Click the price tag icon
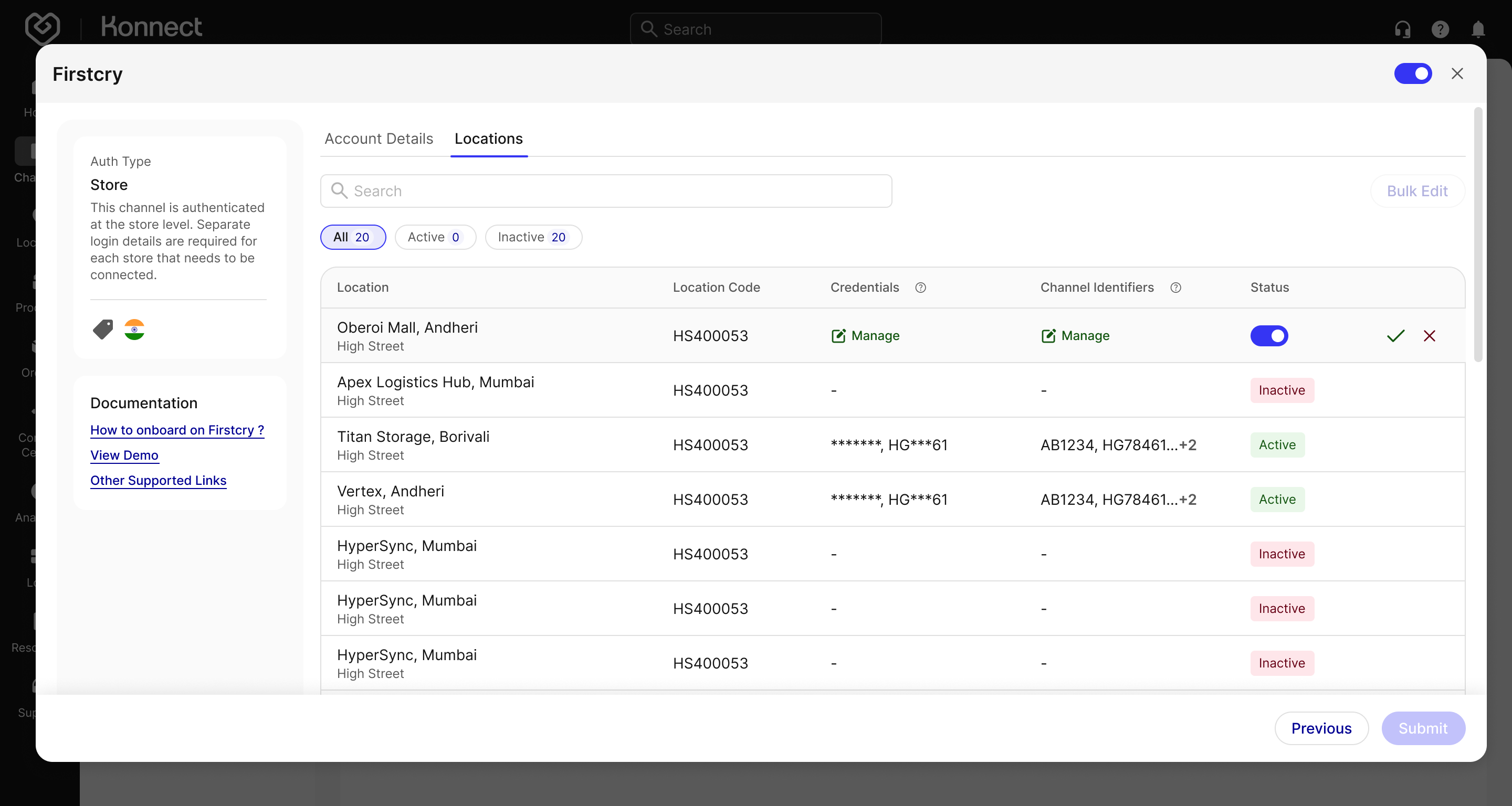The image size is (1512, 806). [103, 329]
